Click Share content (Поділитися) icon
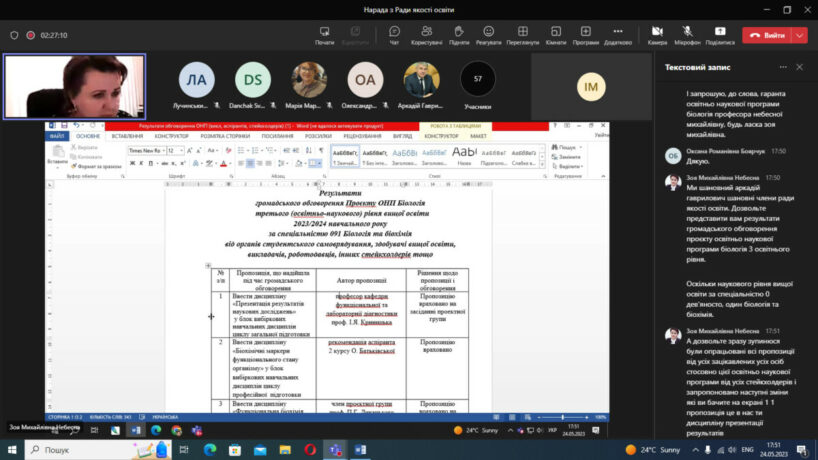Screen dimensions: 818x460 point(719,34)
